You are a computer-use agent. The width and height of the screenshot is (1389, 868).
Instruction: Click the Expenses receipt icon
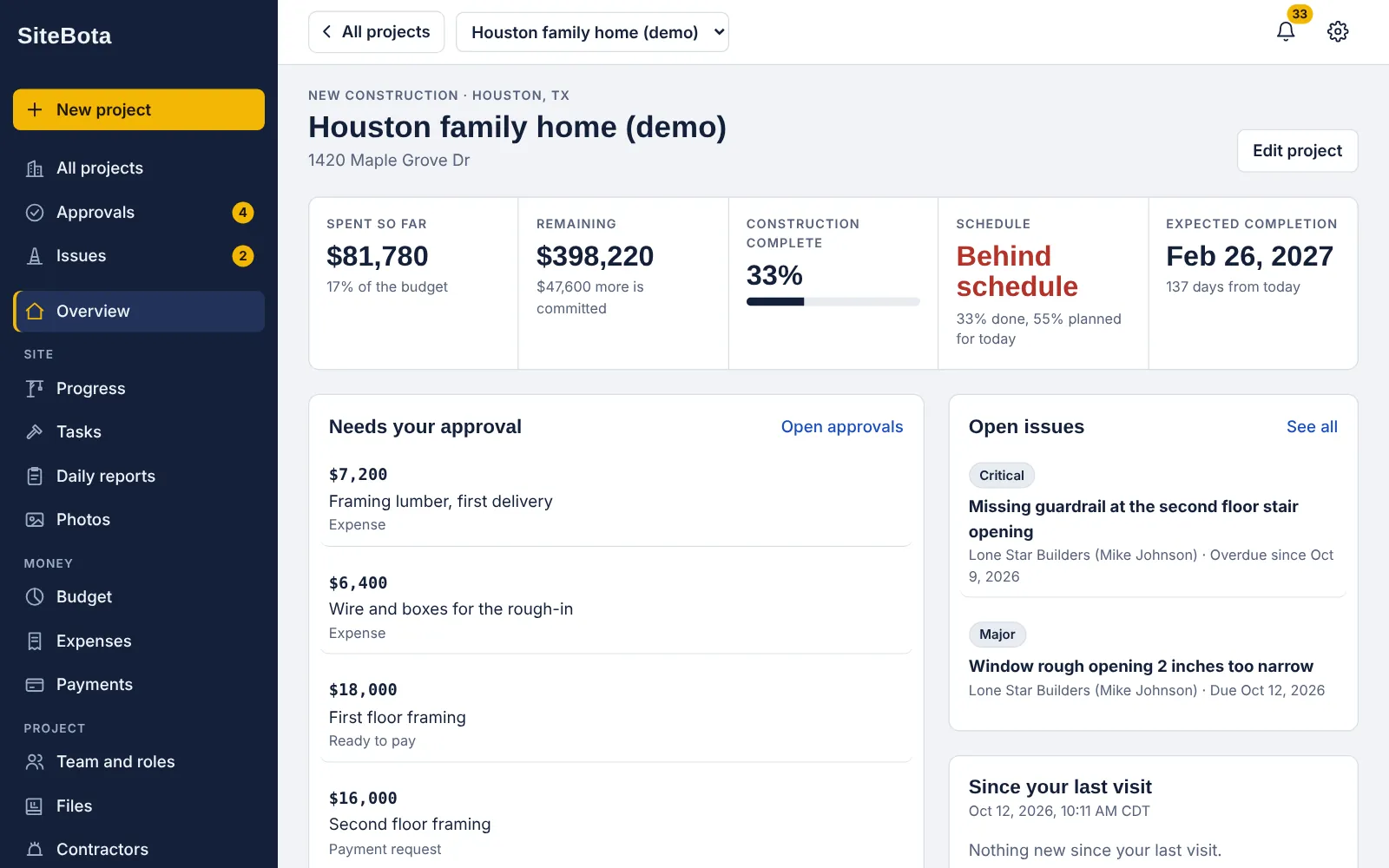pyautogui.click(x=35, y=641)
